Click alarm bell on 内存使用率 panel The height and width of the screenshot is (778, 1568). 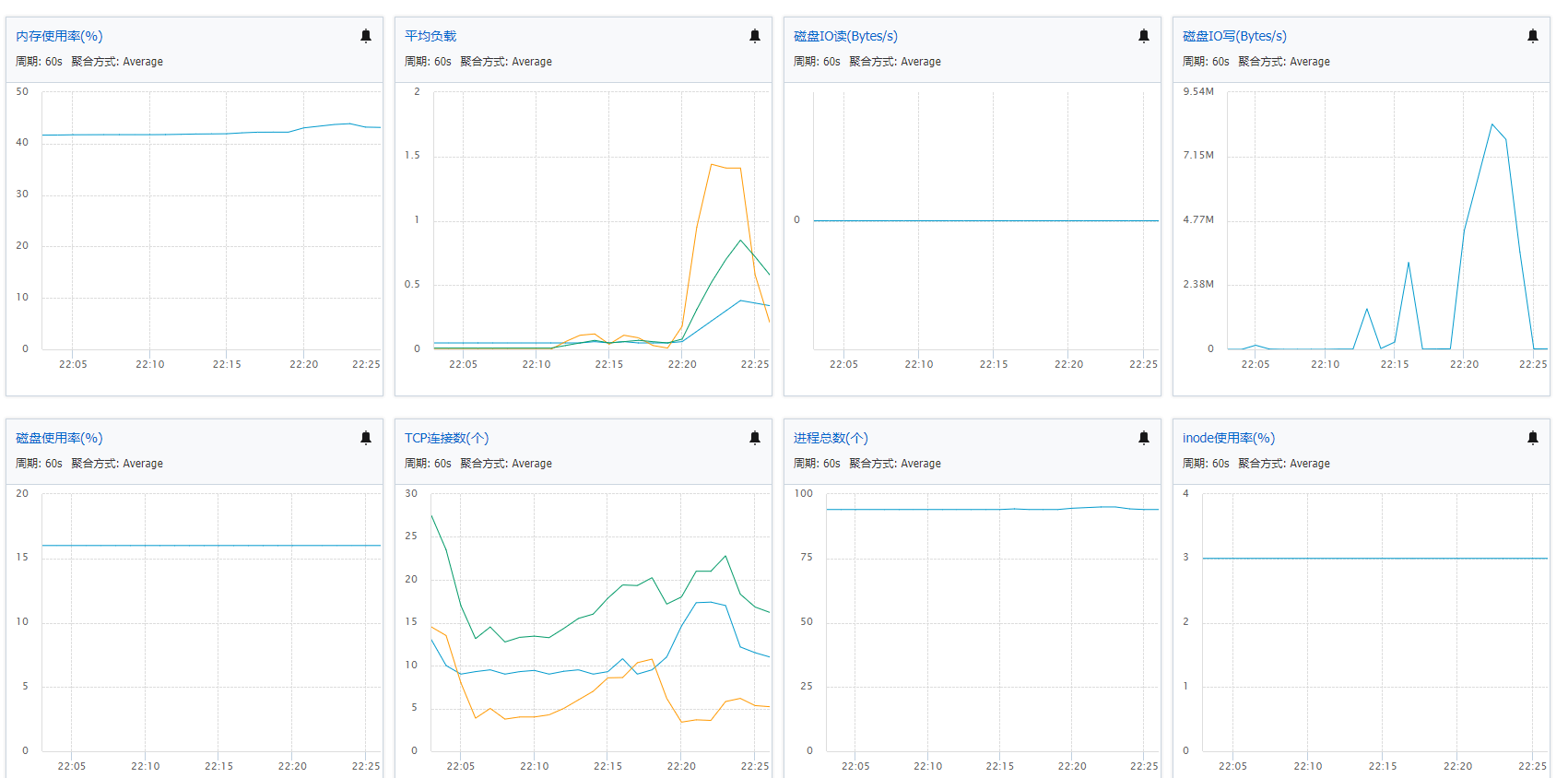pos(366,36)
